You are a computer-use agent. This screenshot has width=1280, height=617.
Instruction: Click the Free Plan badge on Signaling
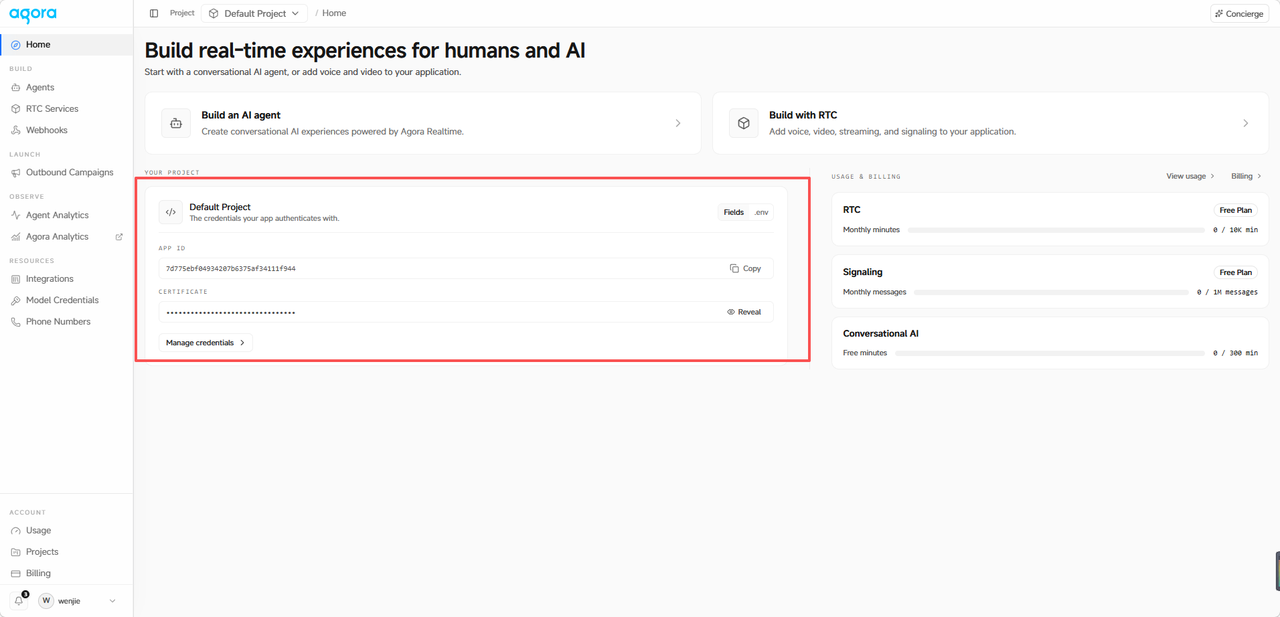point(1236,272)
